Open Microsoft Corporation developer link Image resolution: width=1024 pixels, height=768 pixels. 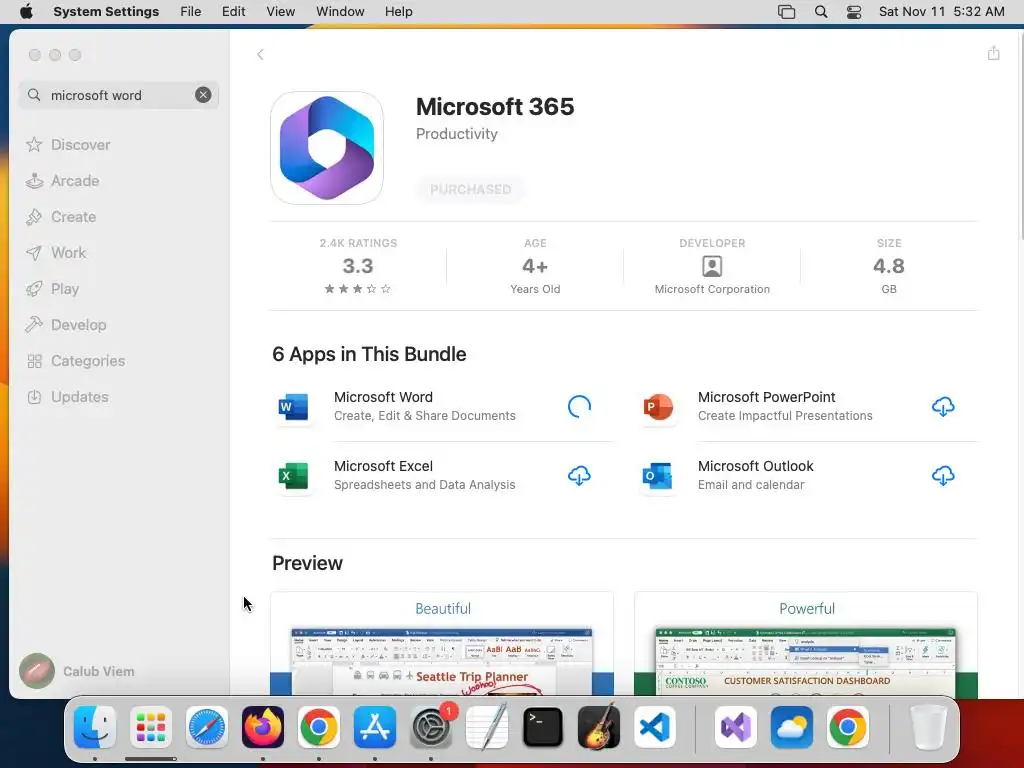[x=712, y=289]
